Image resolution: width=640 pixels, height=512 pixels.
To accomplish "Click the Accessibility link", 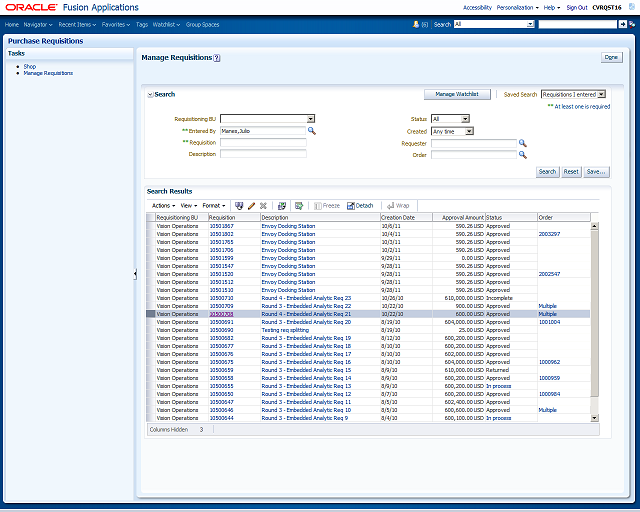I will (x=477, y=7).
